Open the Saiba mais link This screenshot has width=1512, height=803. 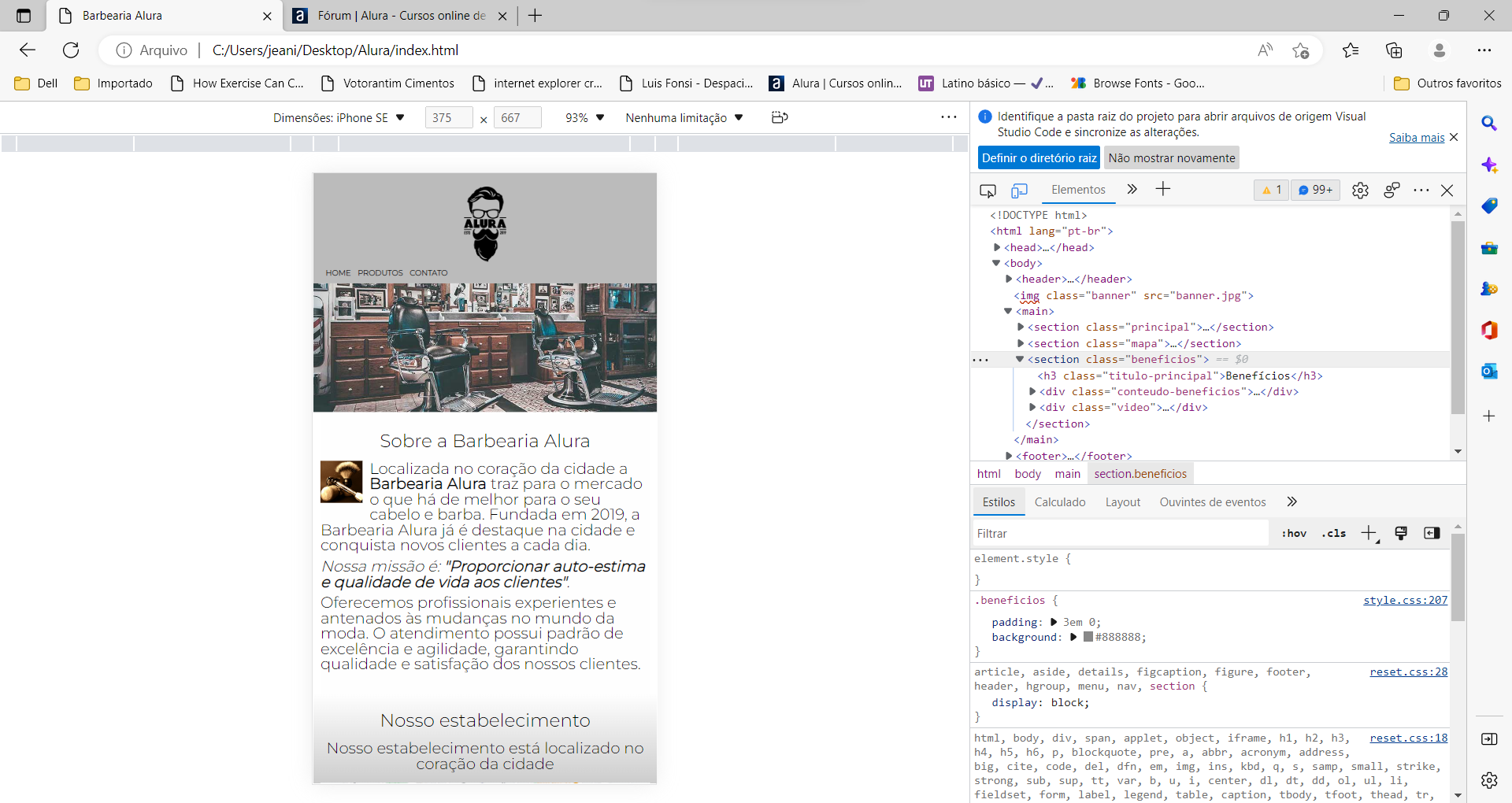(x=1416, y=138)
